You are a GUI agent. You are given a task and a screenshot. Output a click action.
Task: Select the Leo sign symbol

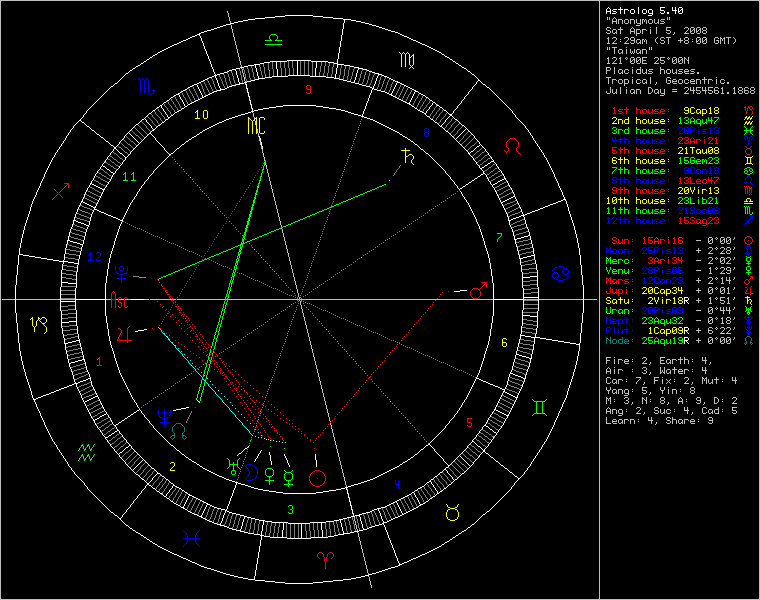pyautogui.click(x=511, y=147)
